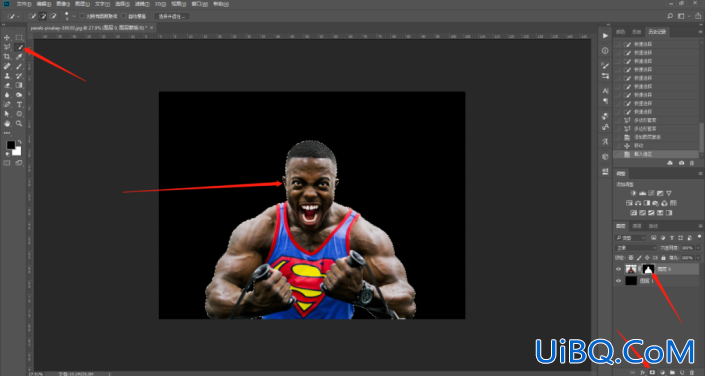Delete the current history state
705x376 pixels.
691,163
